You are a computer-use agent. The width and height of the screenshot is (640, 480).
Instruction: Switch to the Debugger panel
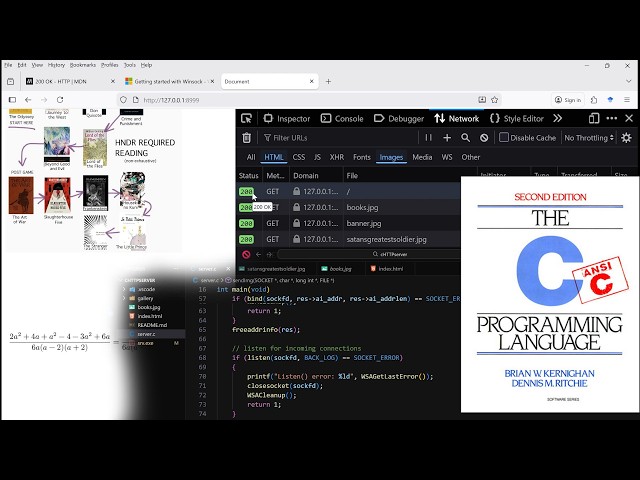(399, 119)
